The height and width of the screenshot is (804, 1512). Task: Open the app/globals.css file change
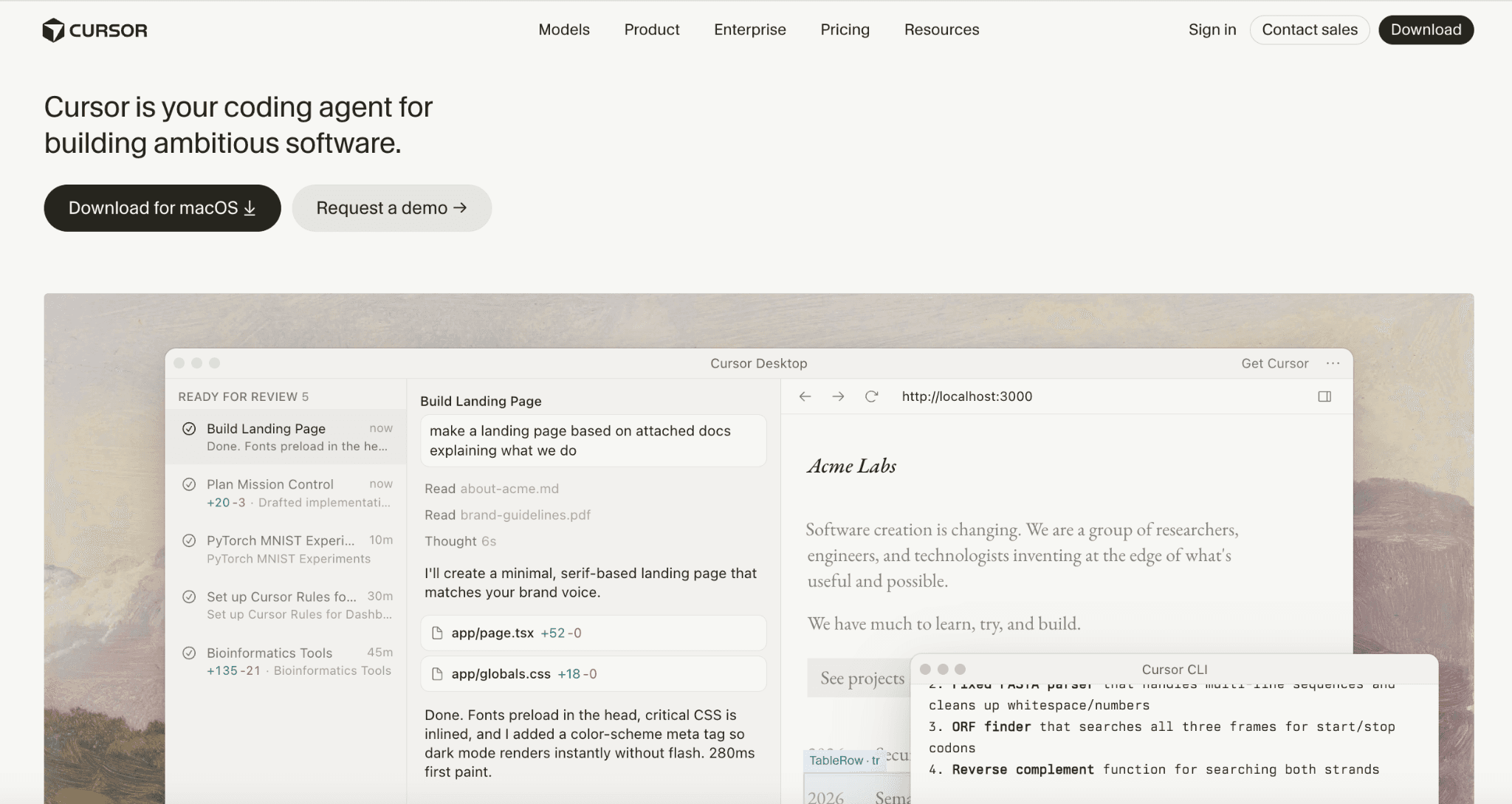point(594,674)
